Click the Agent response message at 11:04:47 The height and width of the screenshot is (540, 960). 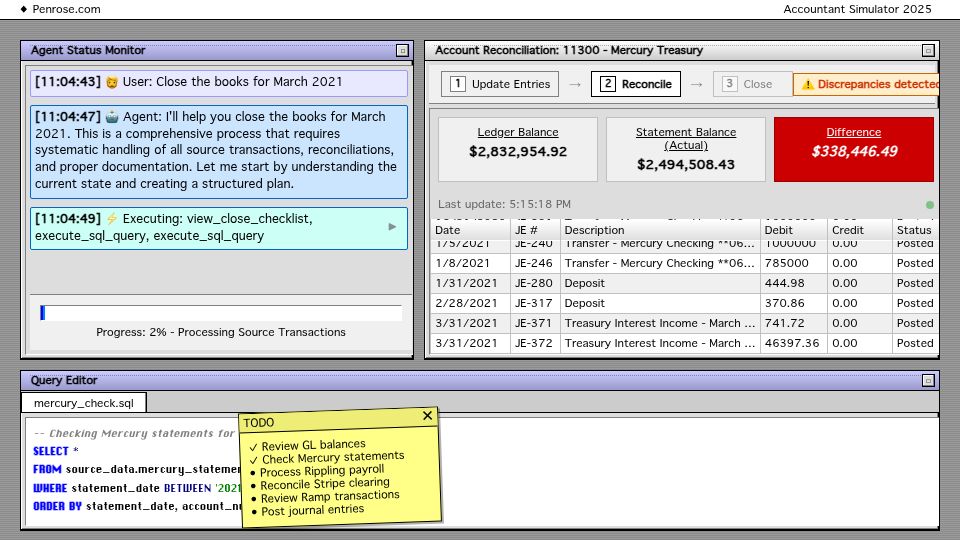[219, 151]
